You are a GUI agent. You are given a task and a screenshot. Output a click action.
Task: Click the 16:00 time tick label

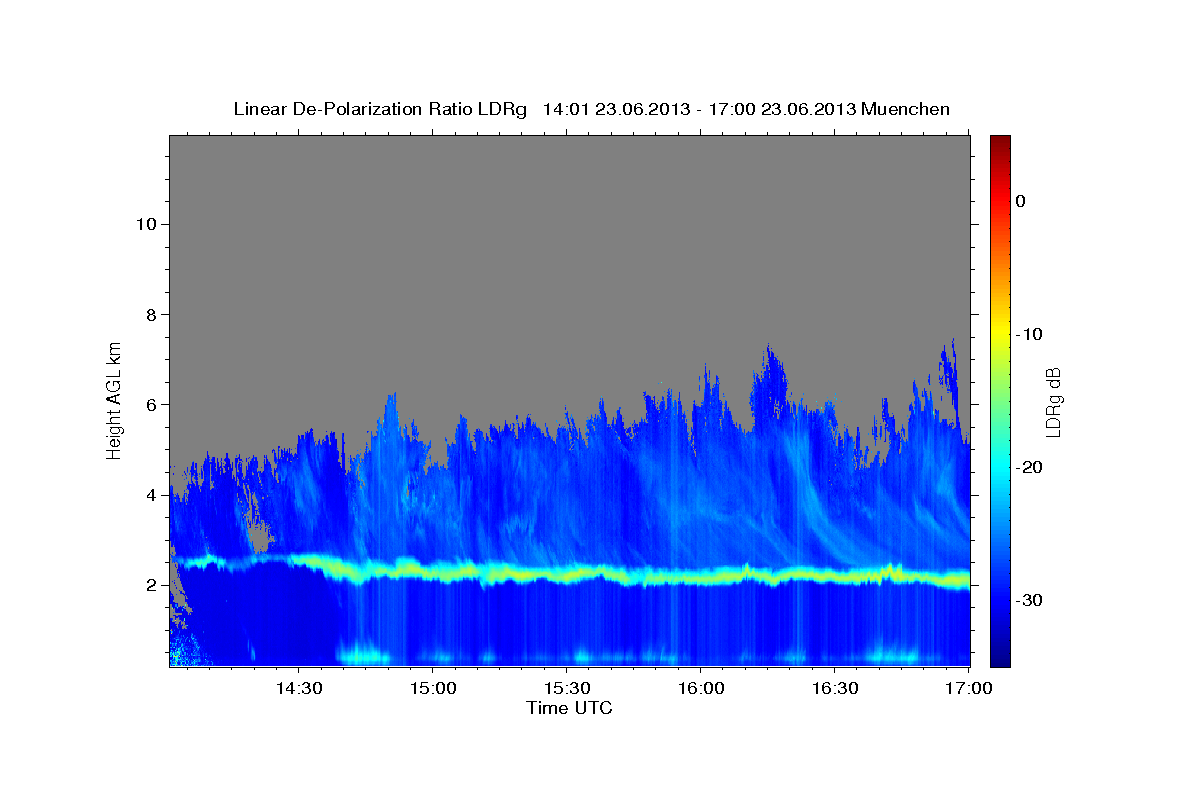[x=700, y=689]
